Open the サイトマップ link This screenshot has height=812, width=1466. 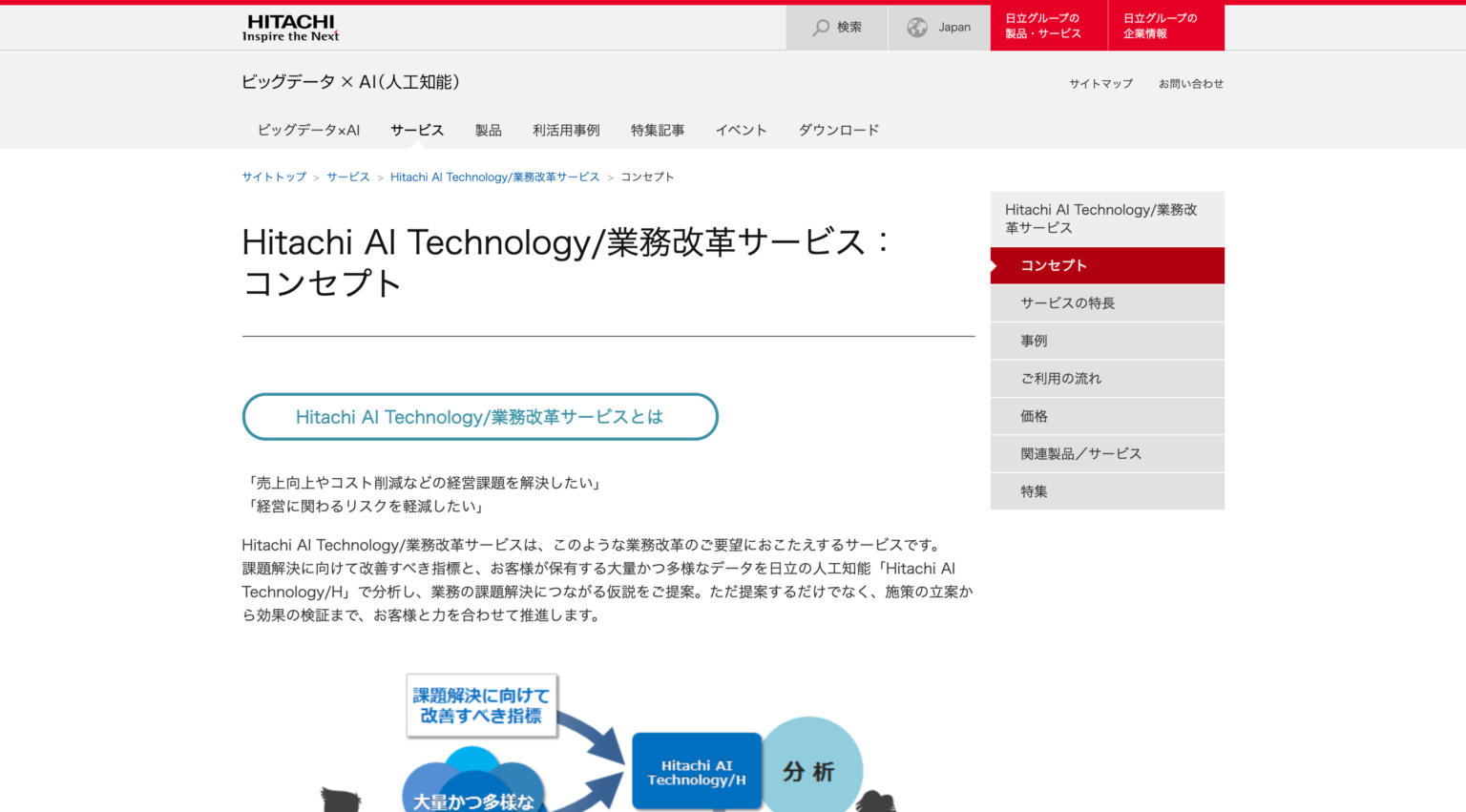click(1100, 84)
